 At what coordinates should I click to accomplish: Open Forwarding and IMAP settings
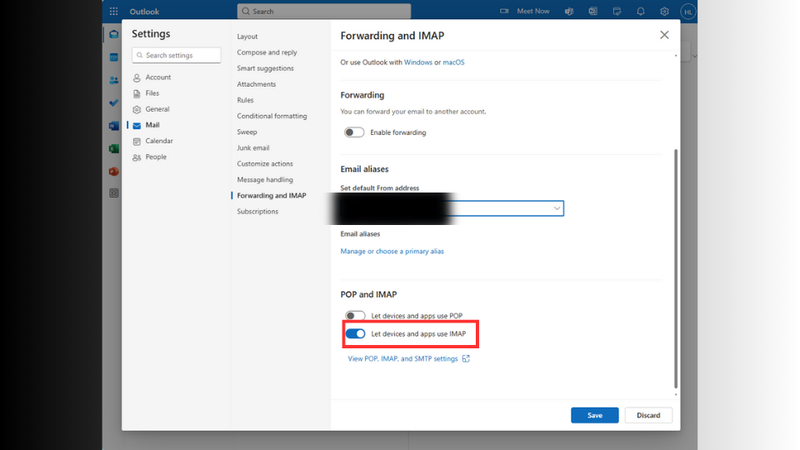point(271,195)
